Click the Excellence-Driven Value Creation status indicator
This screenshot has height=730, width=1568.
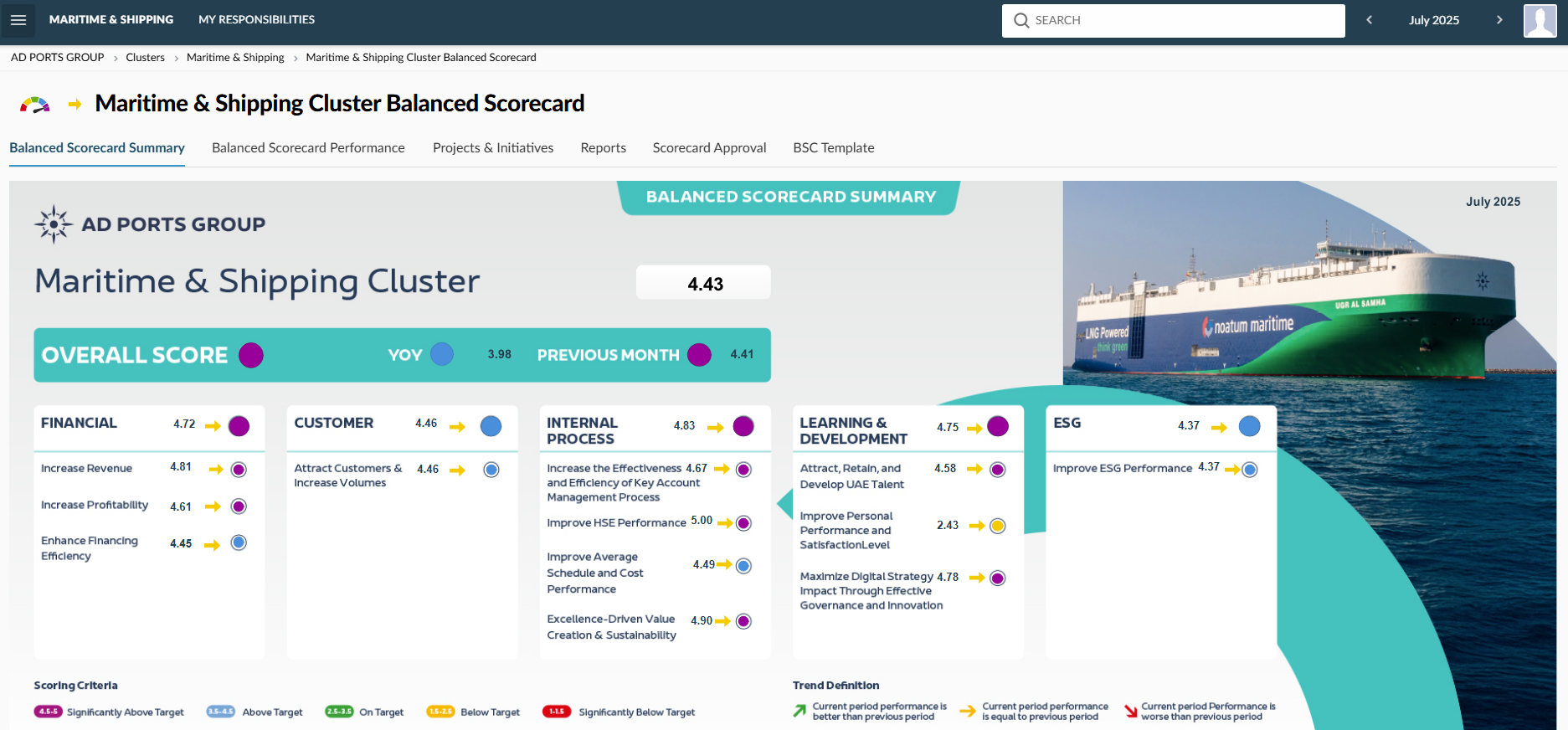pyautogui.click(x=743, y=621)
